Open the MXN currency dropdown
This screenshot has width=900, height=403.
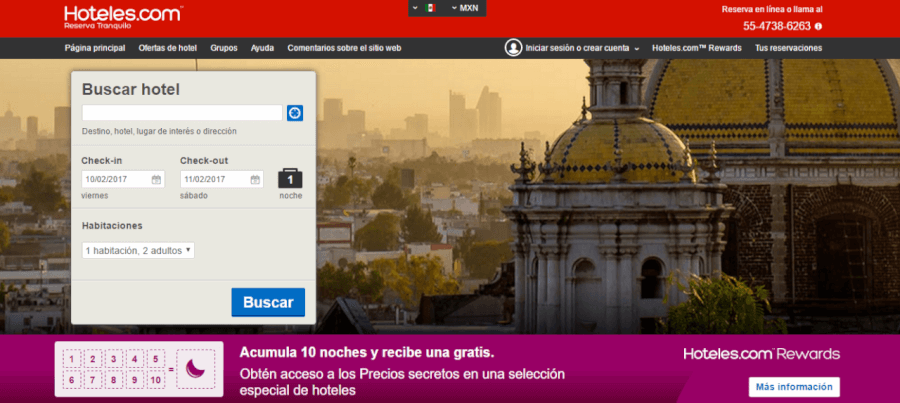(465, 8)
